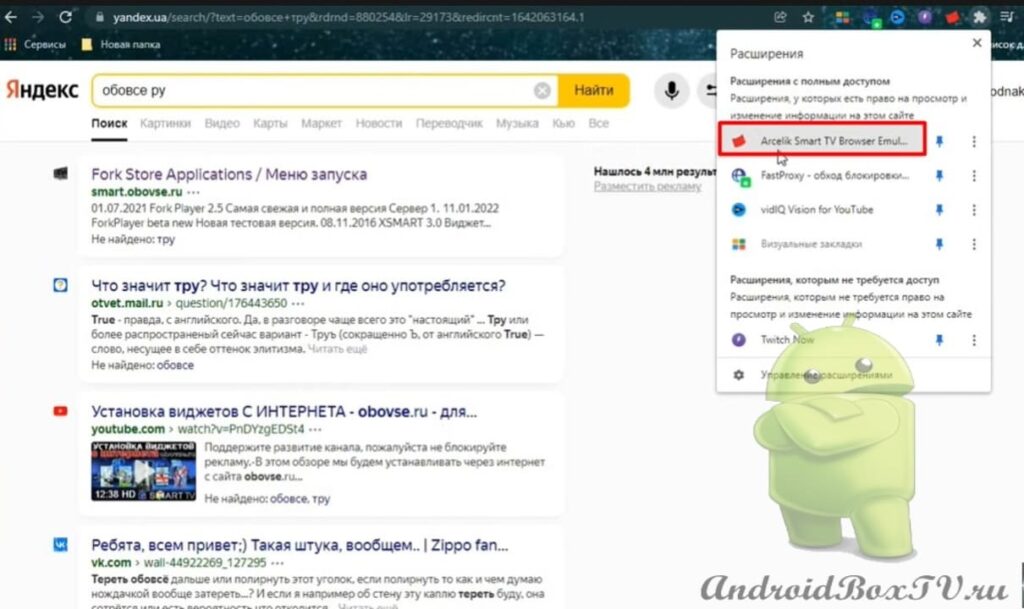
Task: Click the playlist icon at toolbar right edge
Action: 1006,17
